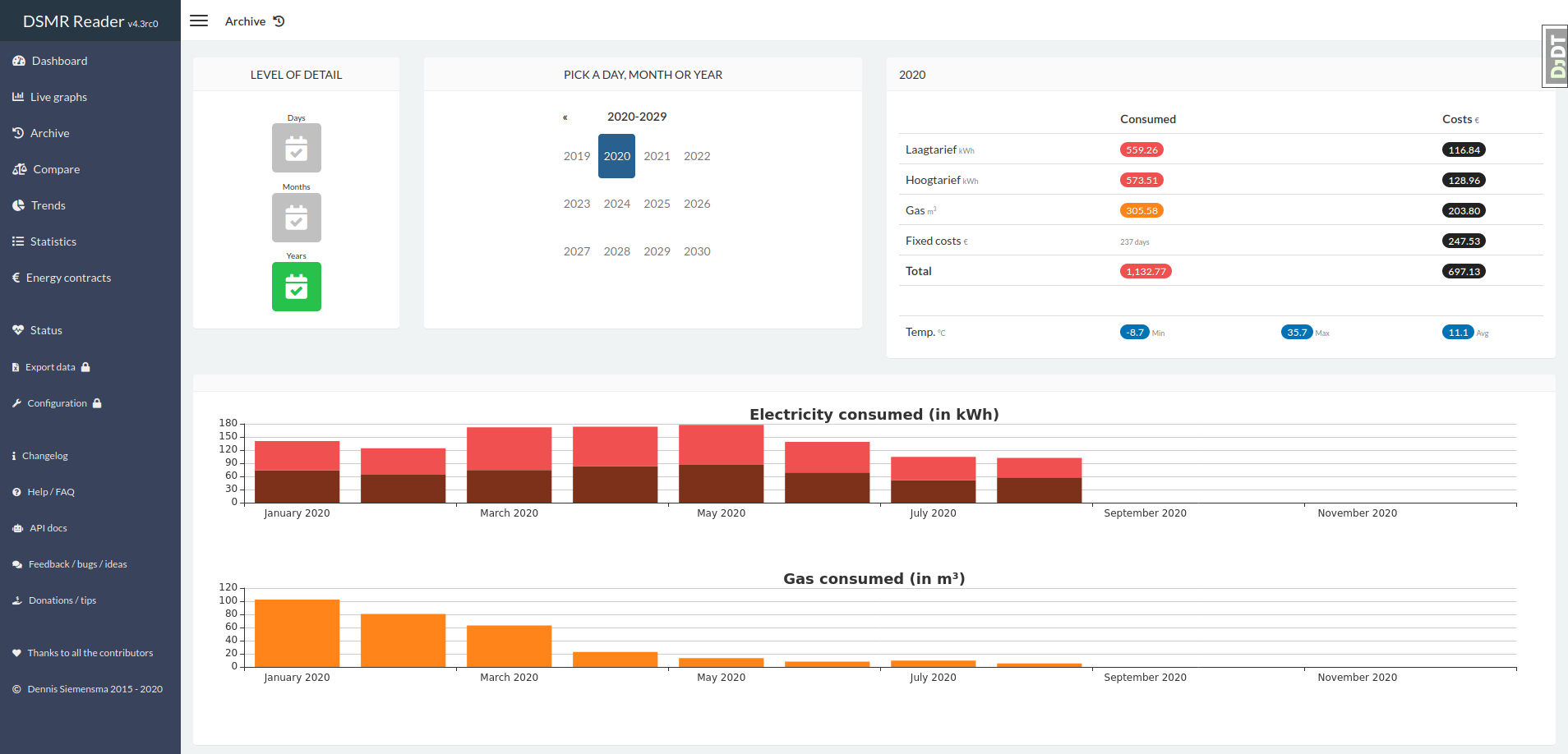The width and height of the screenshot is (1568, 754).
Task: Select Years level of detail
Action: point(297,287)
